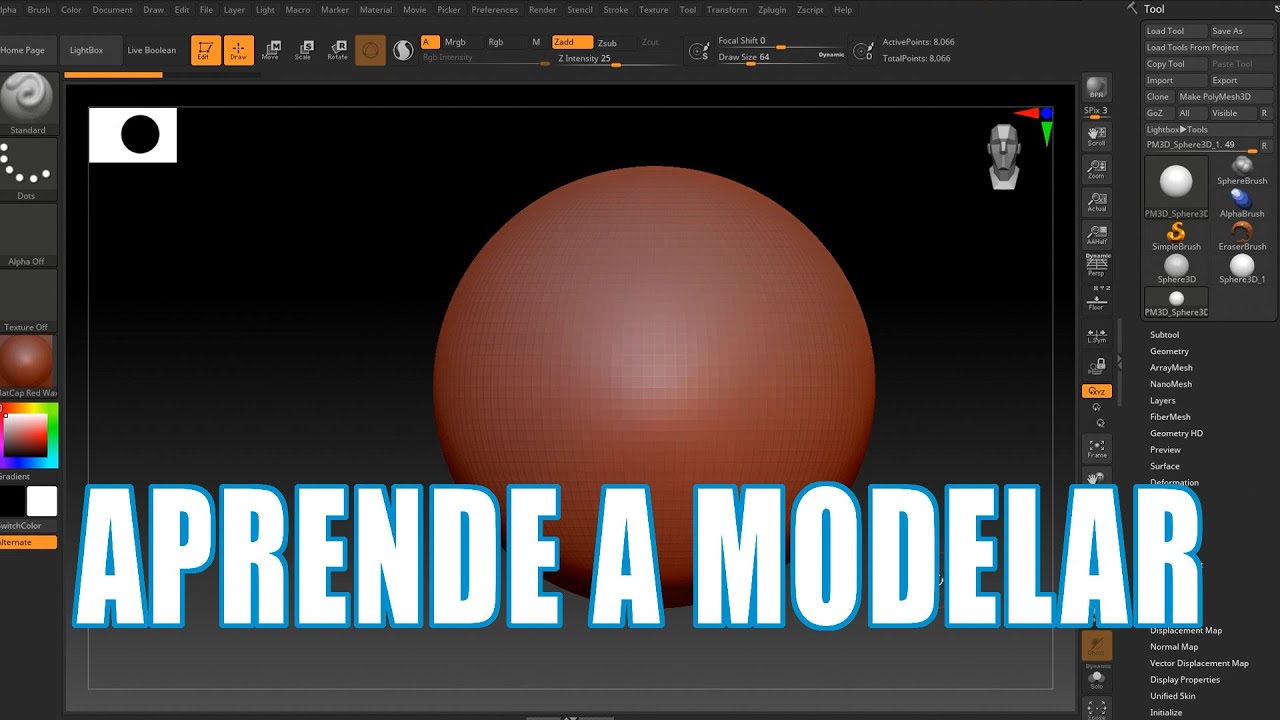This screenshot has width=1280, height=720.
Task: Expand the Display Properties section
Action: pyautogui.click(x=1185, y=680)
